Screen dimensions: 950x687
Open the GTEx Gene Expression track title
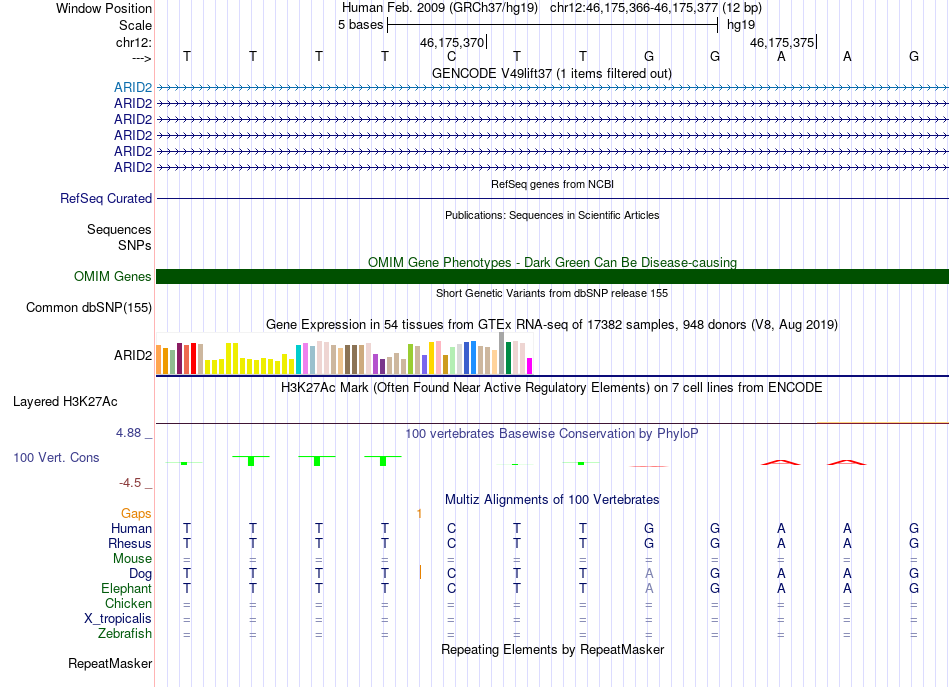point(552,324)
